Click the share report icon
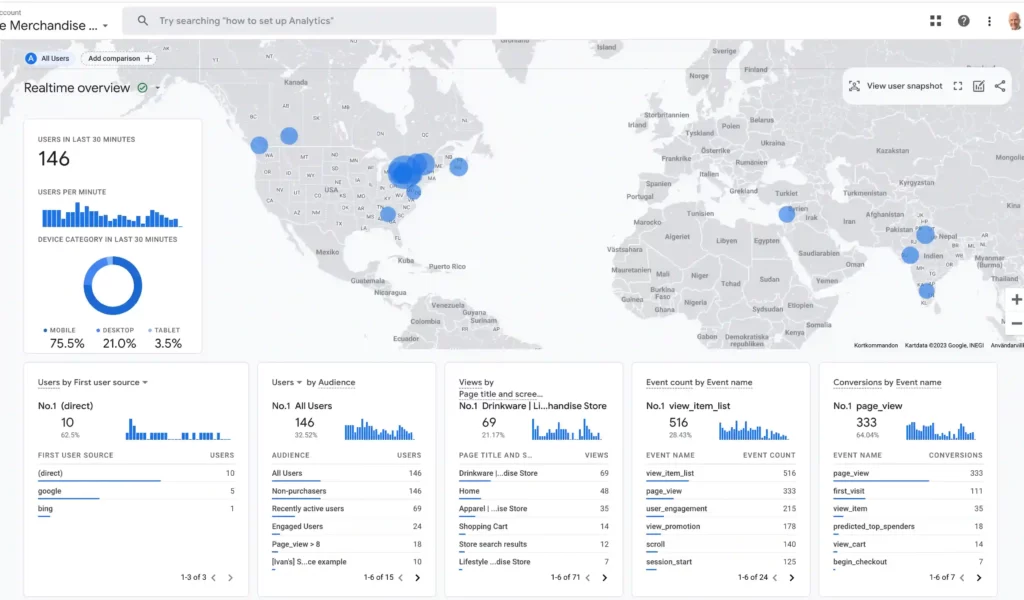The height and width of the screenshot is (600, 1024). (1000, 86)
